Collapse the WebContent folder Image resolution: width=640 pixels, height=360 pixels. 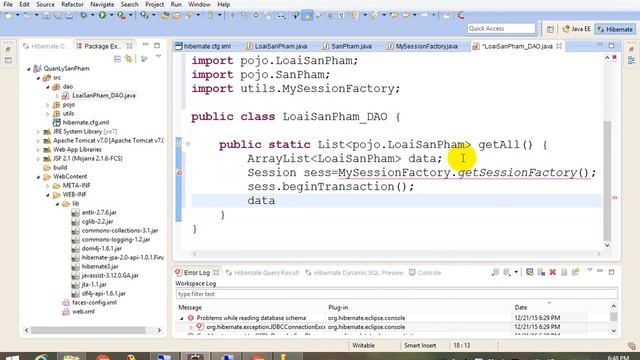pyautogui.click(x=38, y=177)
